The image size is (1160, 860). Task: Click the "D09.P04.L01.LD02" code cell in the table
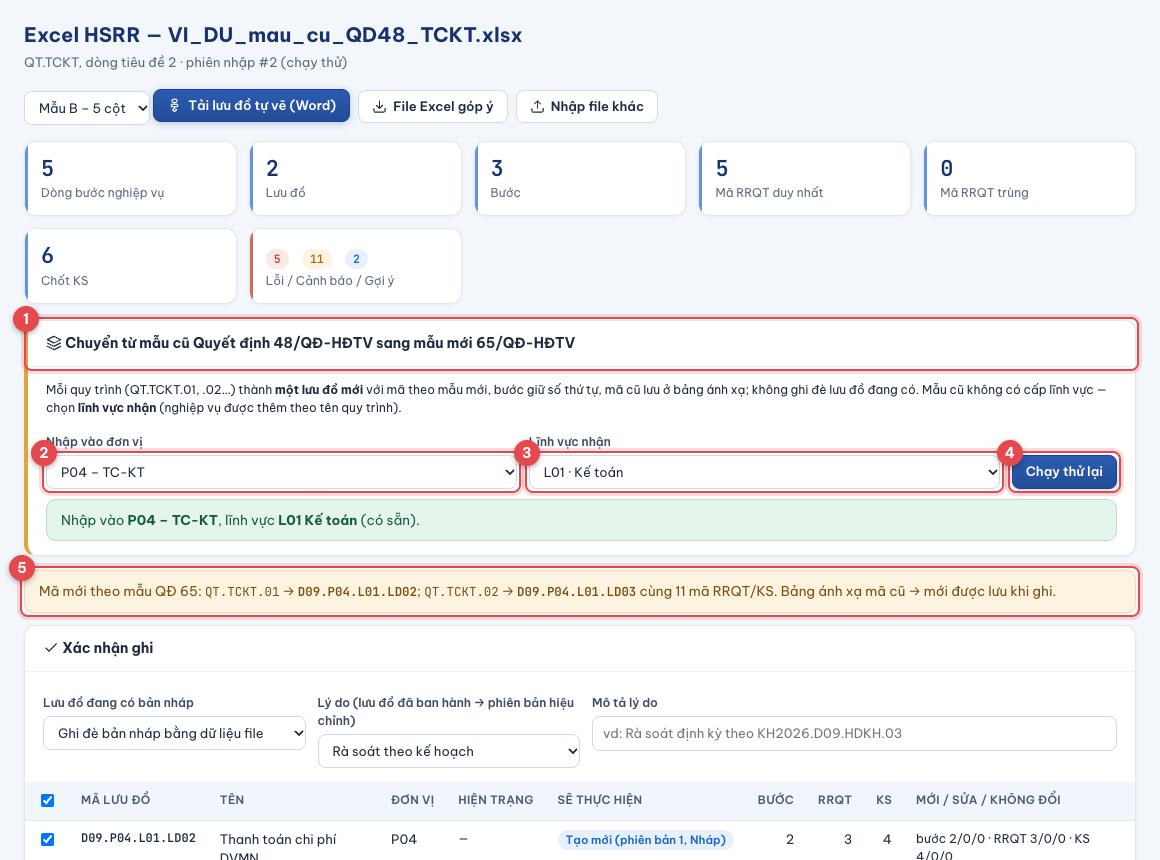tap(138, 838)
